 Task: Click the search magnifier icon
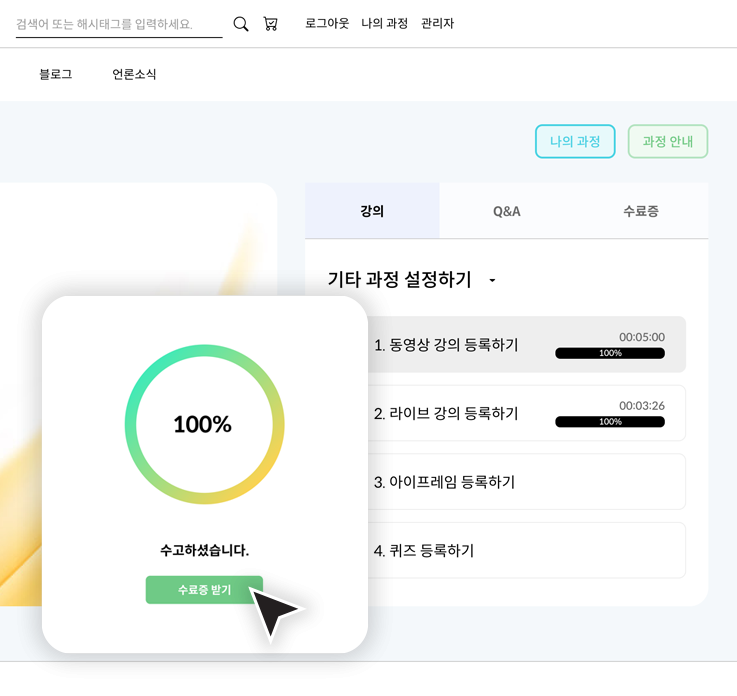(241, 23)
